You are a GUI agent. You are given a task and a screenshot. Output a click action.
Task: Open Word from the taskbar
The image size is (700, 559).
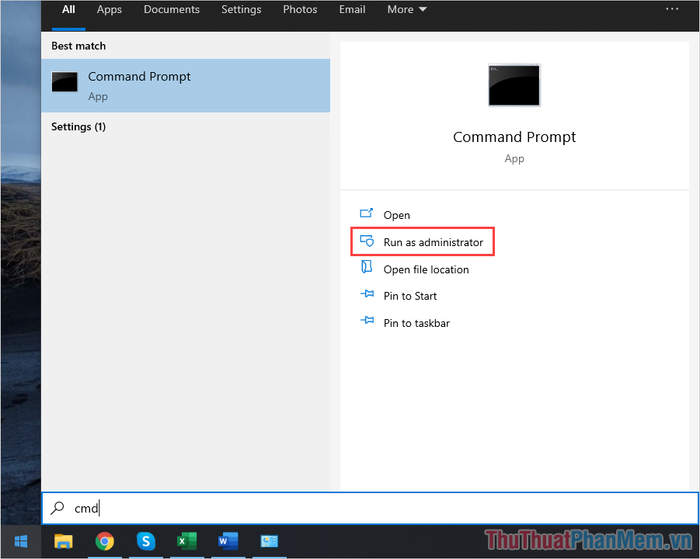point(228,542)
